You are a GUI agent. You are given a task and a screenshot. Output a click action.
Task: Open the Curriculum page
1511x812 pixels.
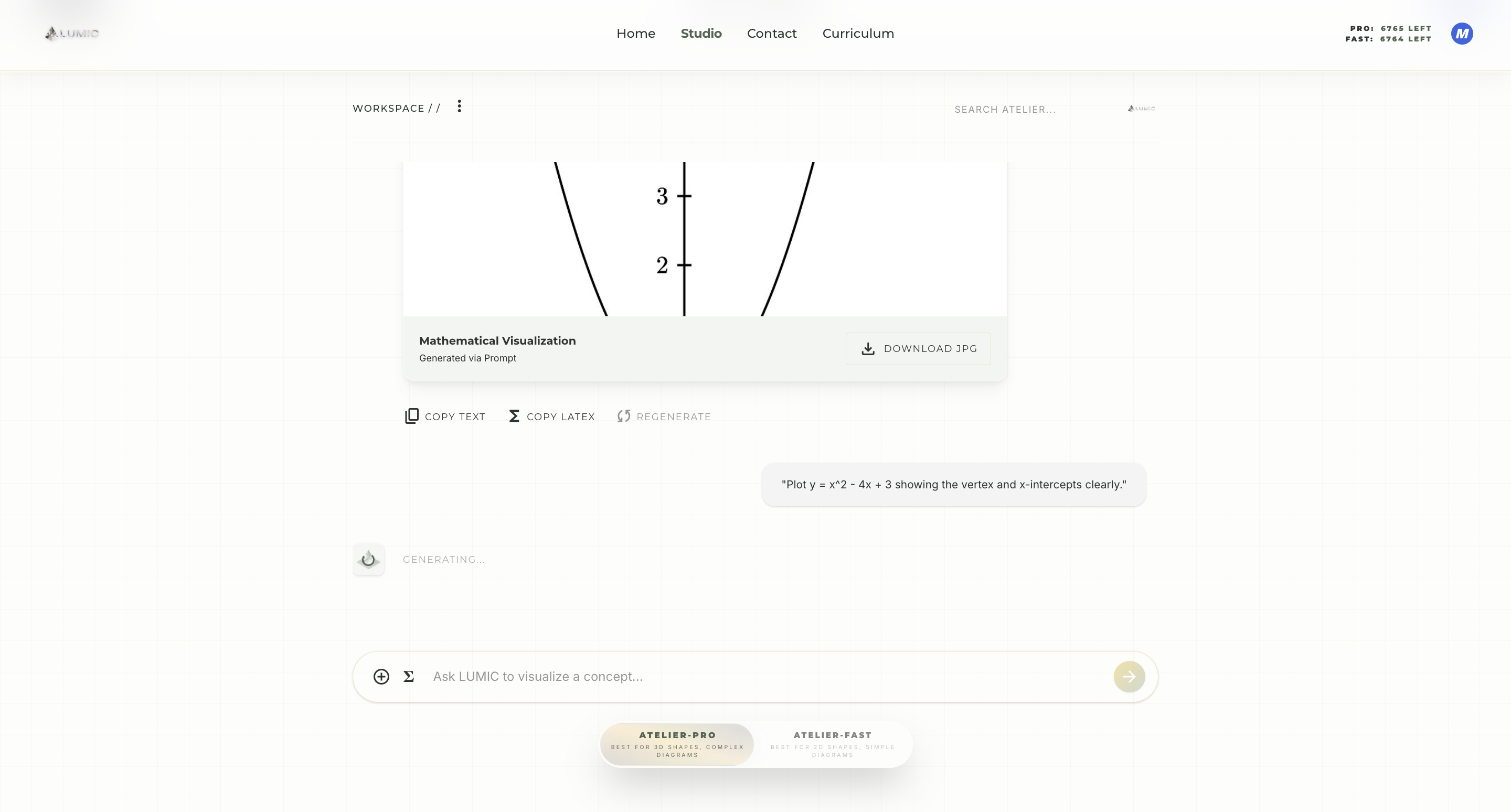[x=858, y=34]
